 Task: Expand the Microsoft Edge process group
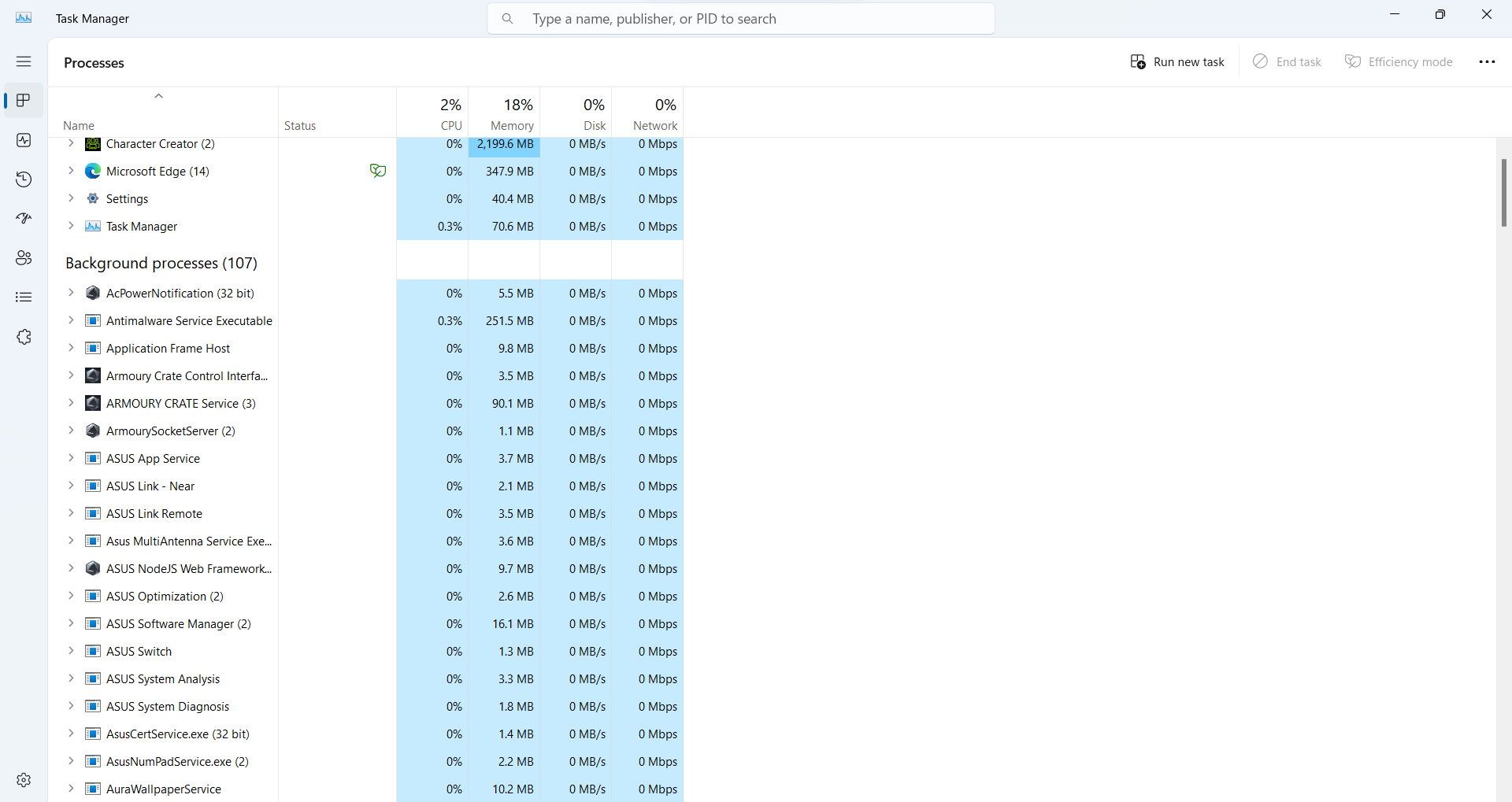point(71,171)
